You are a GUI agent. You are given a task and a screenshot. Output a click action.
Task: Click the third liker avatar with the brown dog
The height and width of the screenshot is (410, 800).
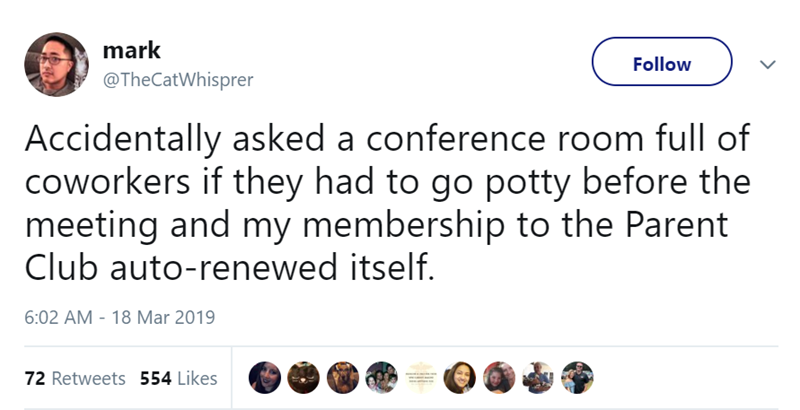341,379
